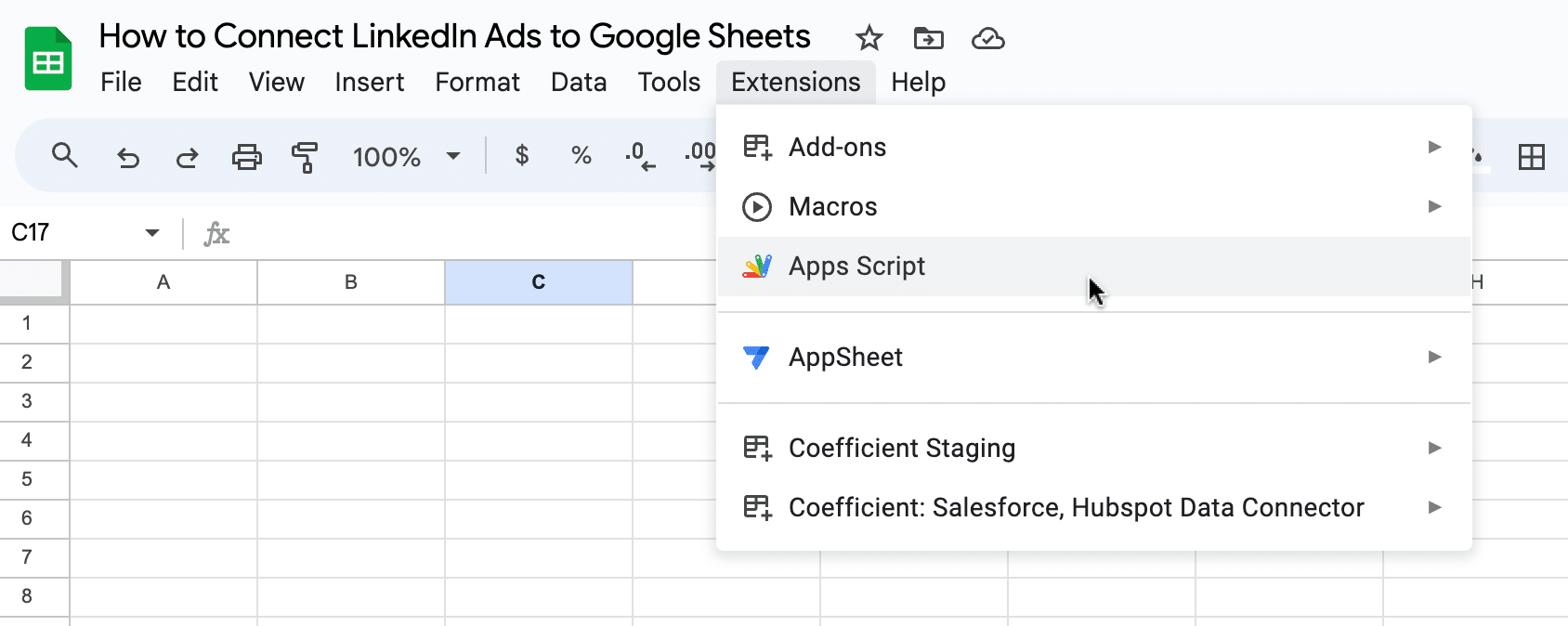Open the search menus magnifier icon

[64, 155]
